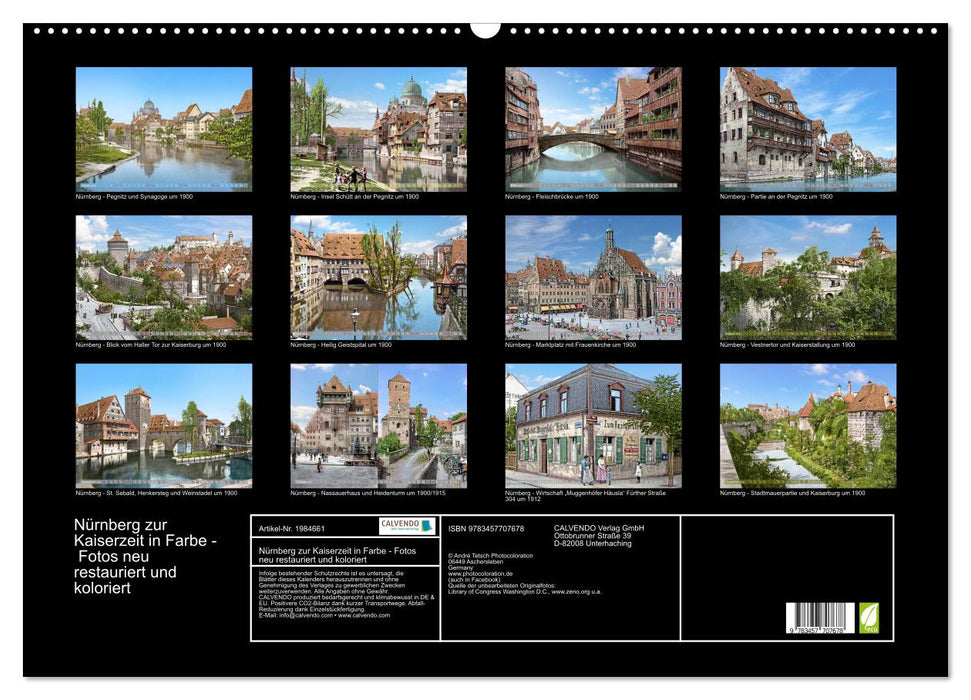Open the 'Partie an der Pegnitz' thumbnail
This screenshot has width=971, height=700.
point(808,130)
